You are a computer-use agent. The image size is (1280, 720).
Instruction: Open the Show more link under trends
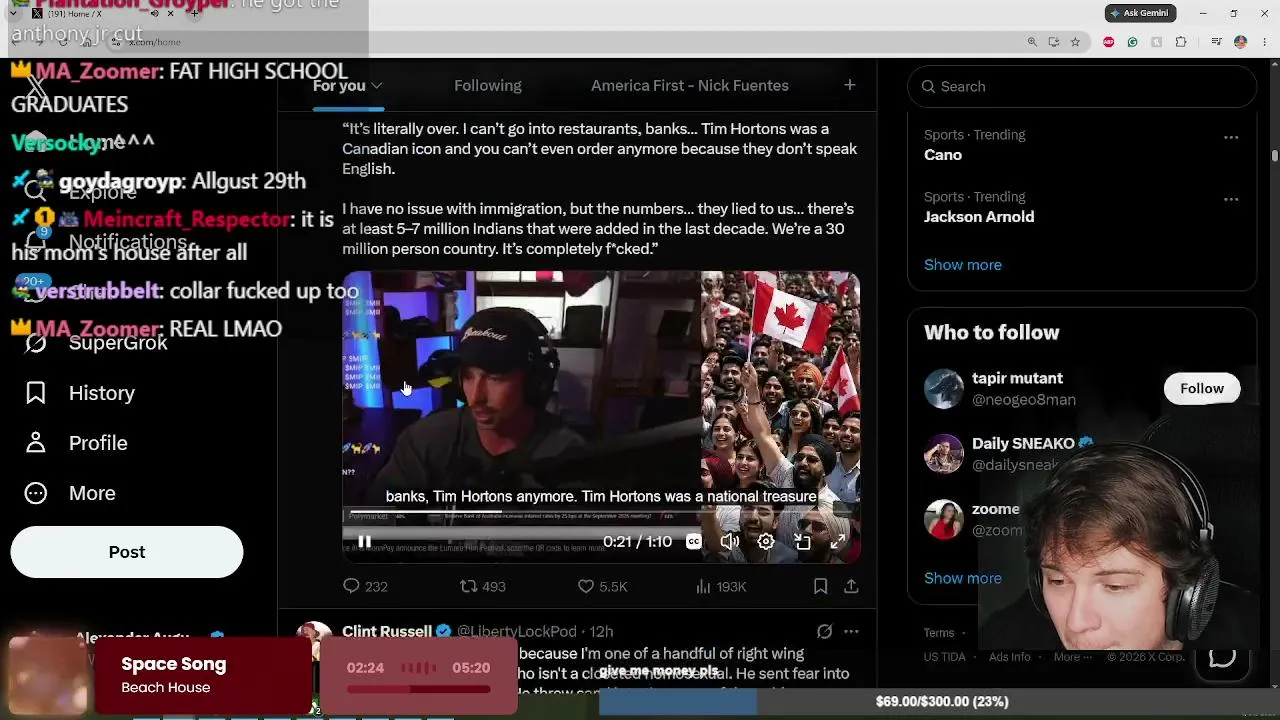(963, 265)
